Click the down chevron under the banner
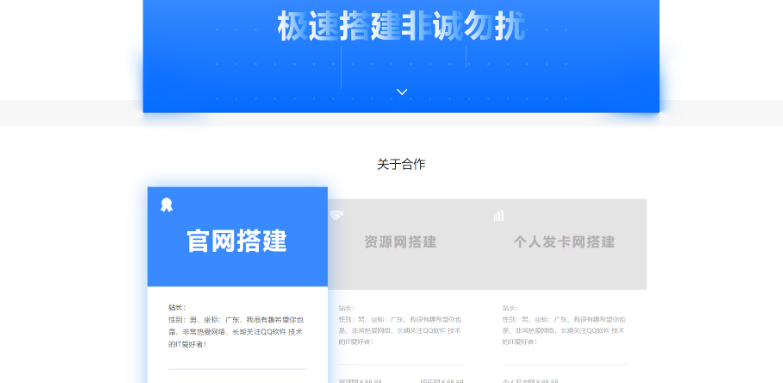Screen dimensions: 783x383 click(401, 92)
